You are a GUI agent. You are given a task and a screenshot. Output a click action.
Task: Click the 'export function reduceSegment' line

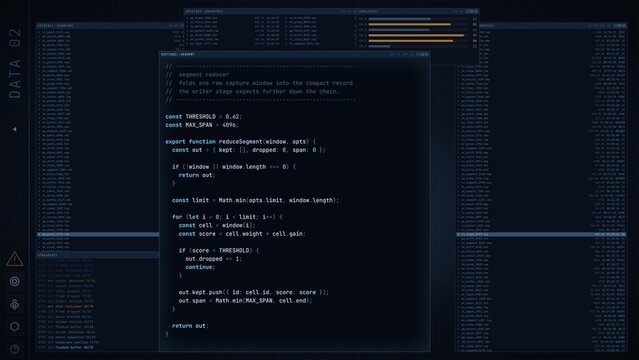pyautogui.click(x=240, y=141)
